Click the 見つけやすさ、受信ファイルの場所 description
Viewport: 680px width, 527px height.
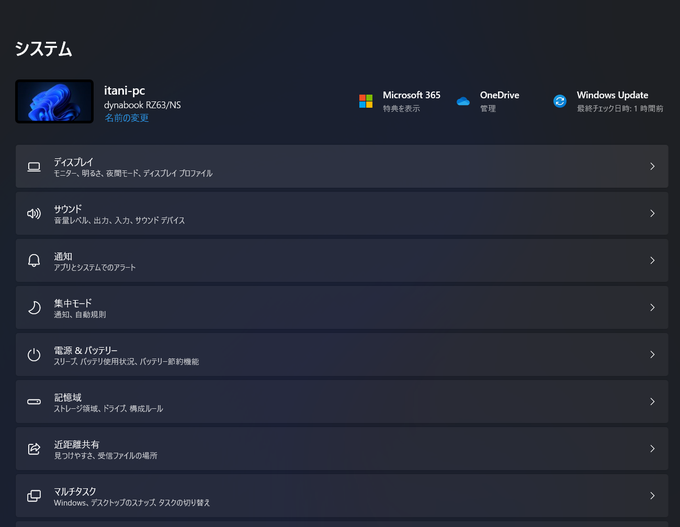[x=105, y=456]
